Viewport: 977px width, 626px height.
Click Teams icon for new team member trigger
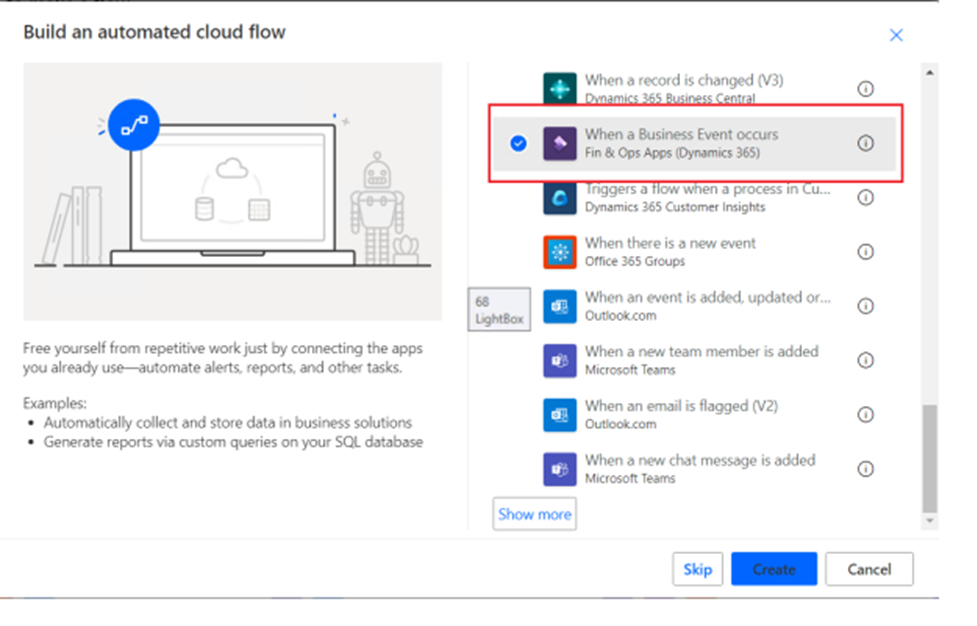click(x=560, y=360)
